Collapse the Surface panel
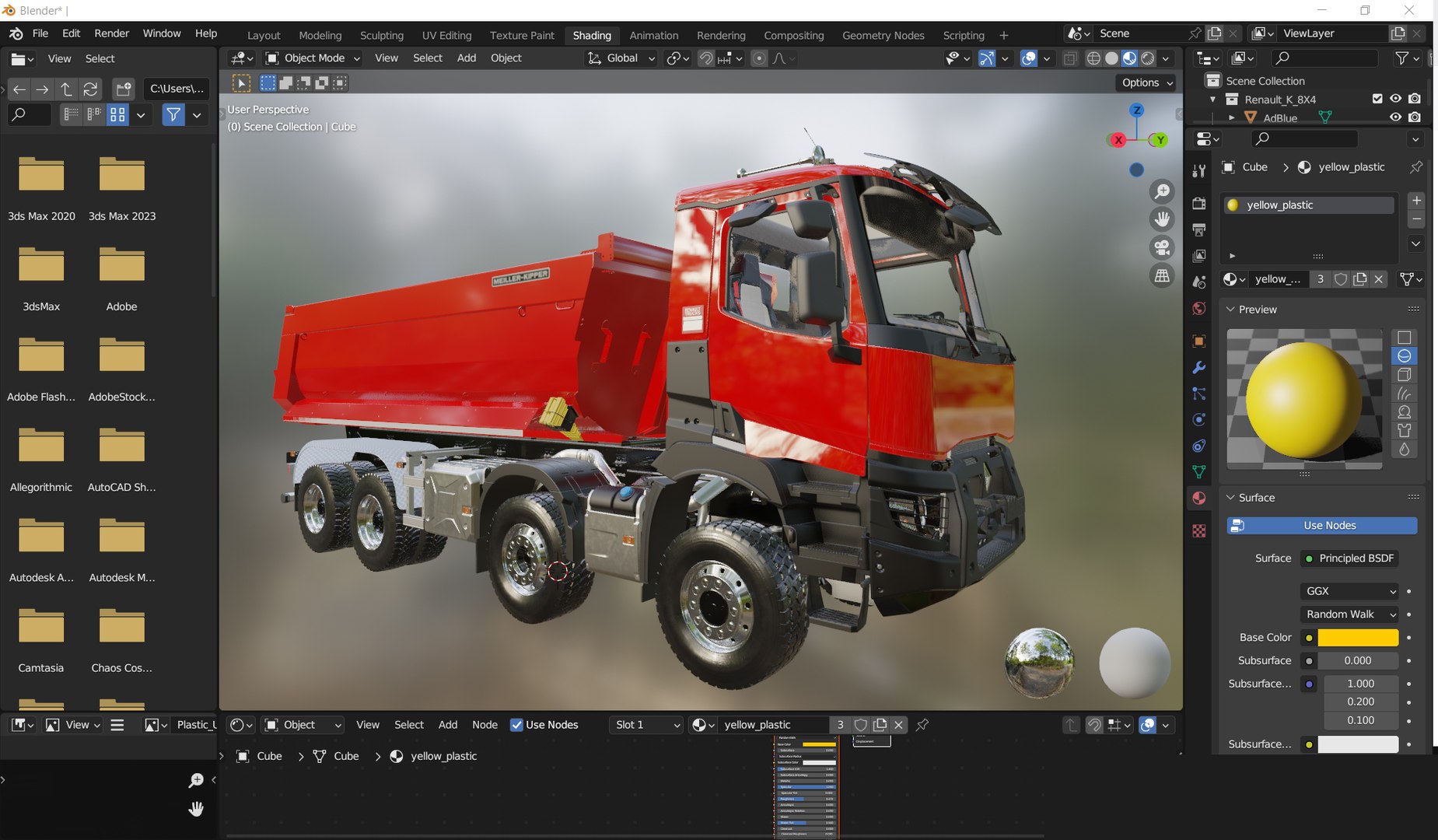Viewport: 1438px width, 840px height. [1231, 498]
